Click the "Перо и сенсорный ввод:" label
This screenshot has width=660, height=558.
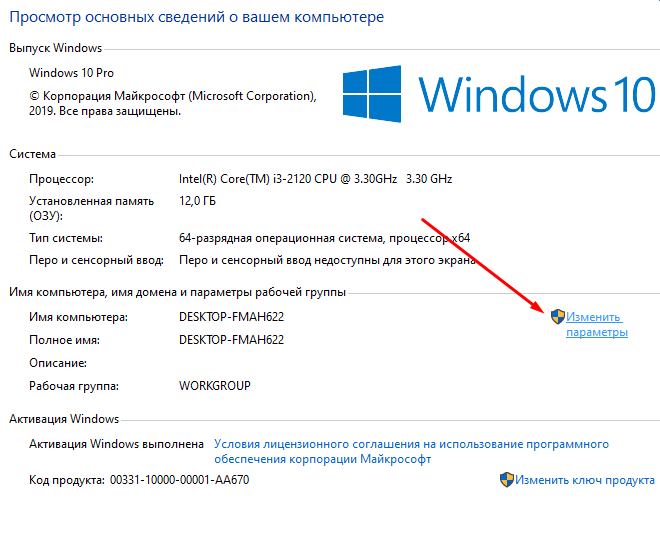coord(96,260)
